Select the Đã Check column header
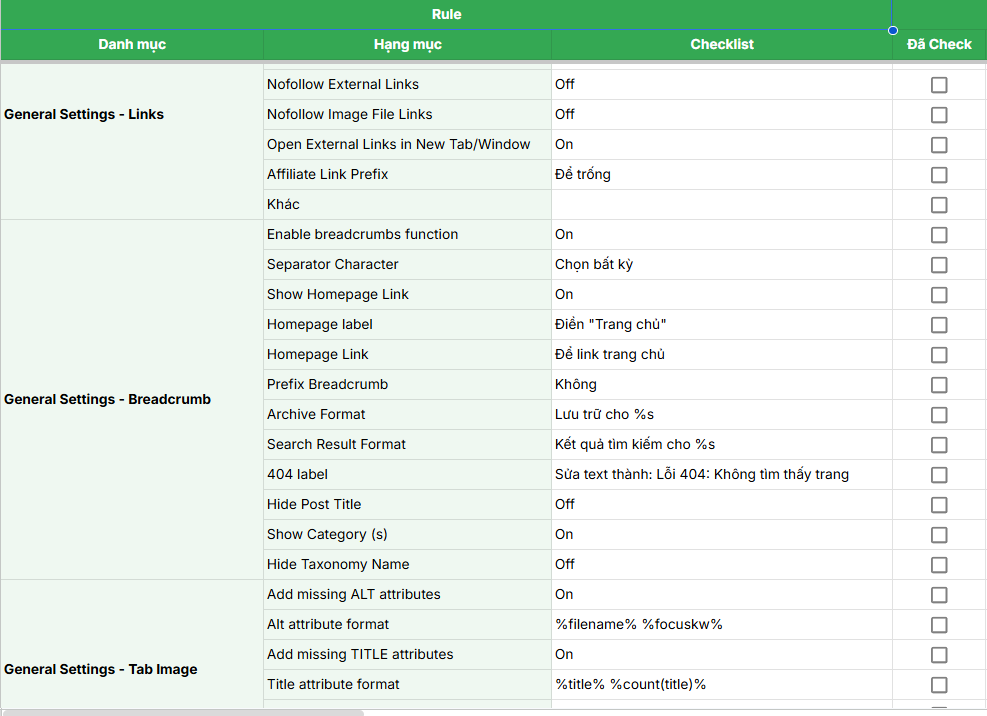 [938, 44]
